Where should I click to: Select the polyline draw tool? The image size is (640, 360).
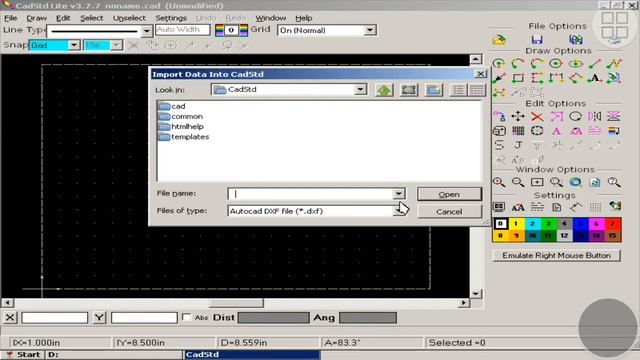click(614, 64)
